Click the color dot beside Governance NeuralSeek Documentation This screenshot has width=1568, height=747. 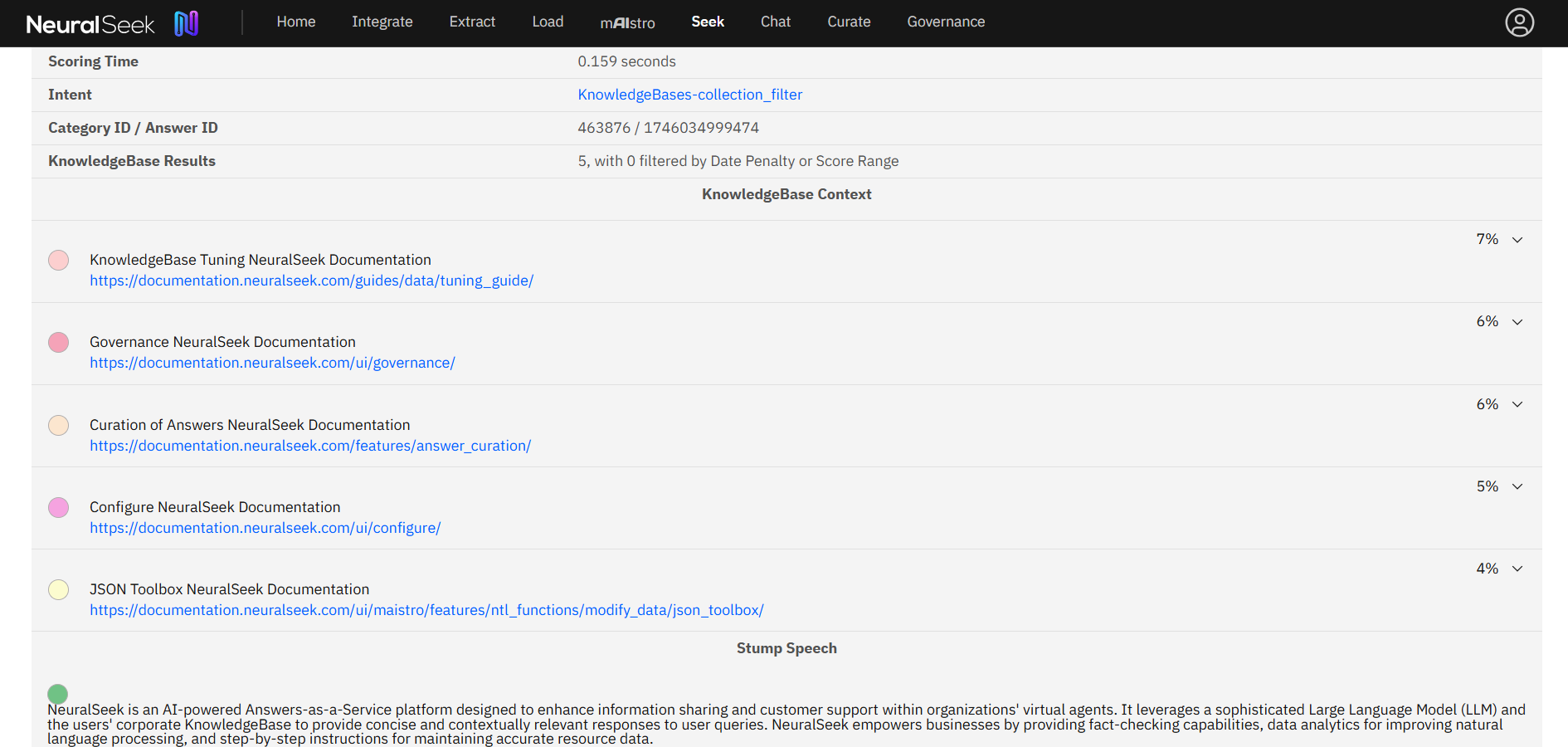pos(58,343)
